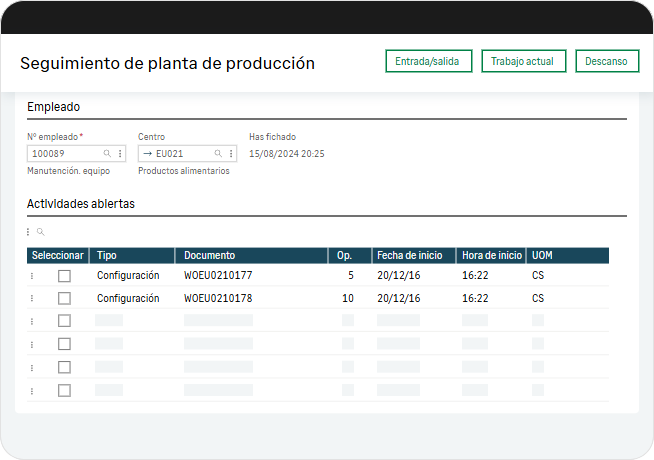Click the Descanso button
The width and height of the screenshot is (654, 460).
(606, 61)
